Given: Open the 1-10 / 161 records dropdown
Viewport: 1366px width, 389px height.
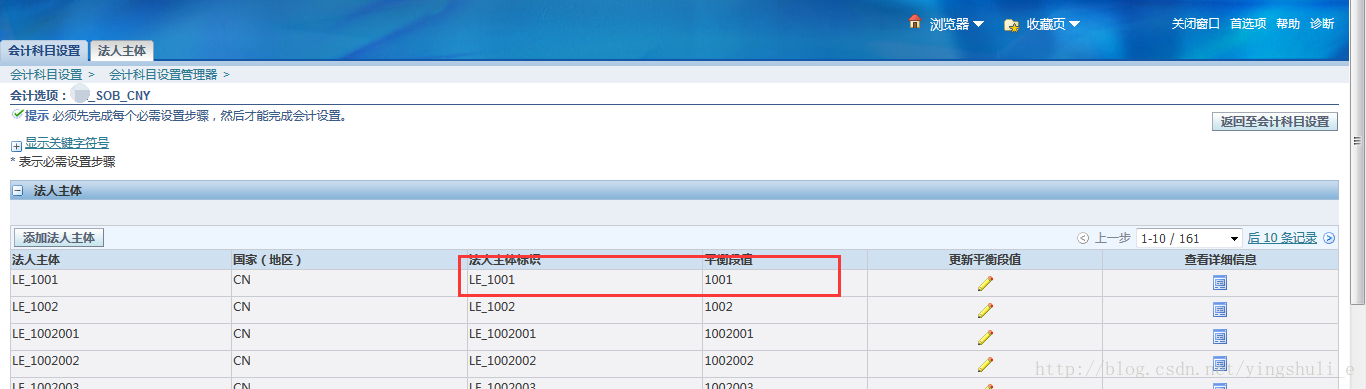Looking at the screenshot, I should (x=1188, y=238).
